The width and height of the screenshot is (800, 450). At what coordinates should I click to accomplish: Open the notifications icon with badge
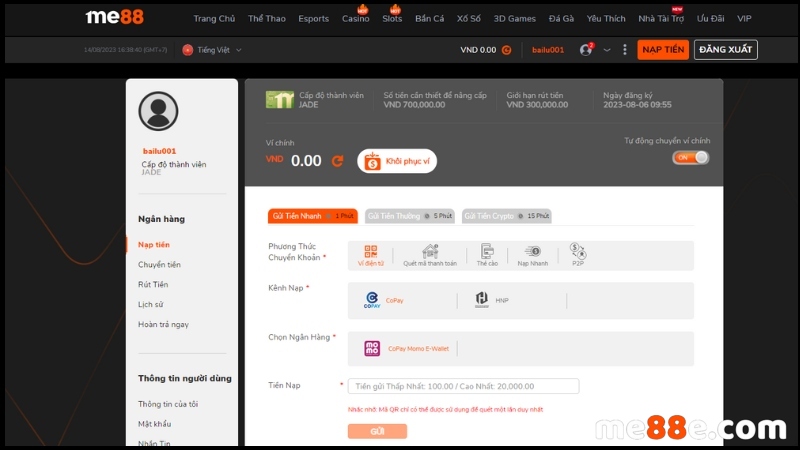coord(586,49)
